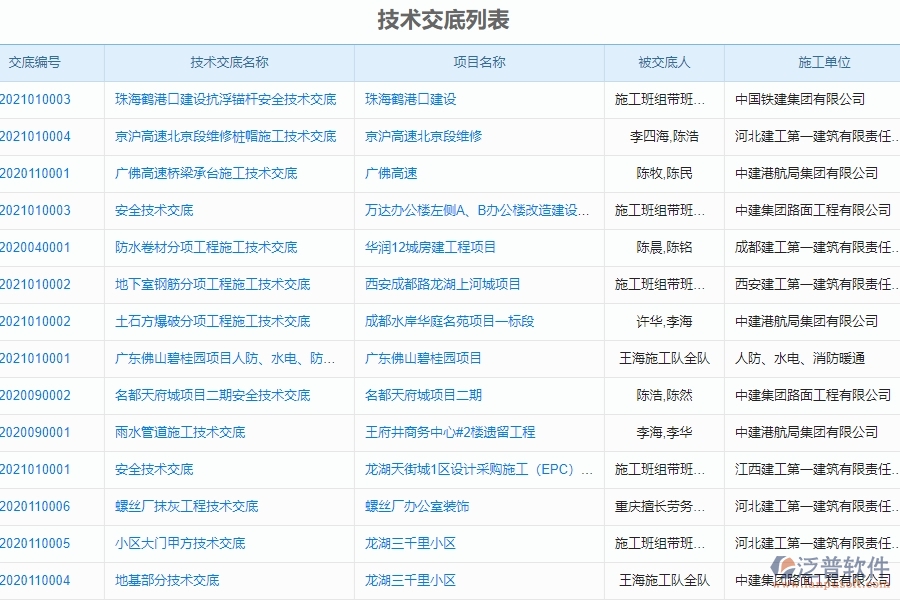Image resolution: width=900 pixels, height=600 pixels.
Task: Open project link 珠海鹤港口建设
Action: pos(404,99)
